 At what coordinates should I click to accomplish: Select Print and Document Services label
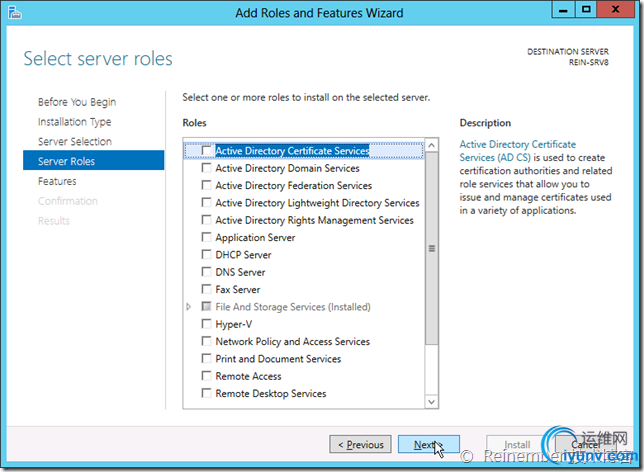(278, 359)
